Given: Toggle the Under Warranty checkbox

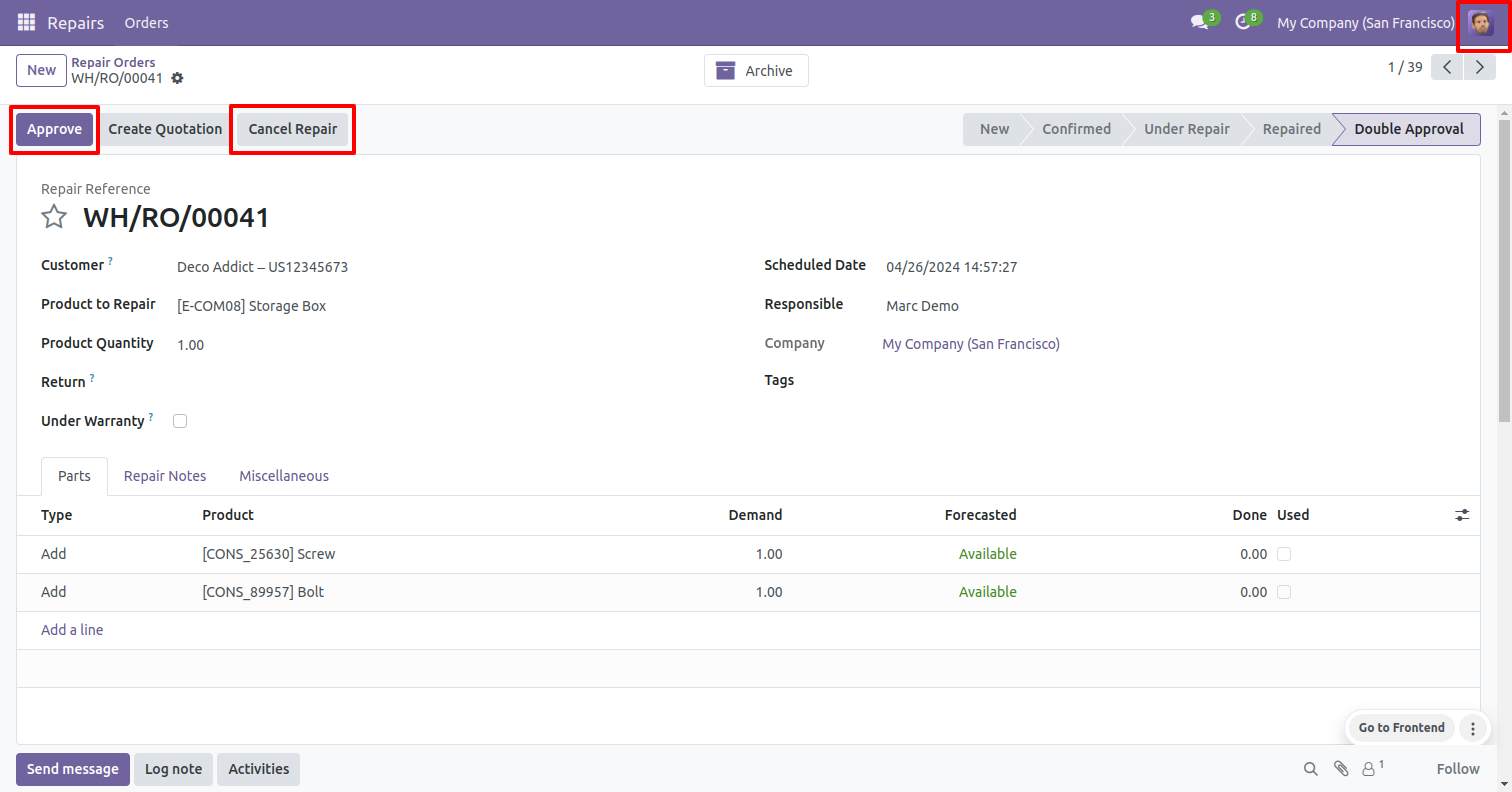Looking at the screenshot, I should pos(180,421).
